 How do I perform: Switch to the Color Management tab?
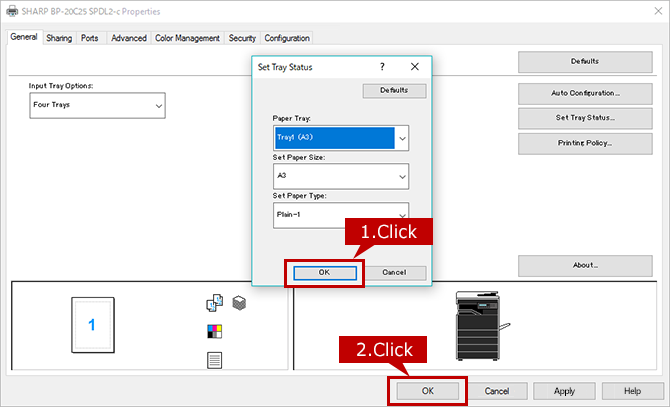(x=187, y=38)
